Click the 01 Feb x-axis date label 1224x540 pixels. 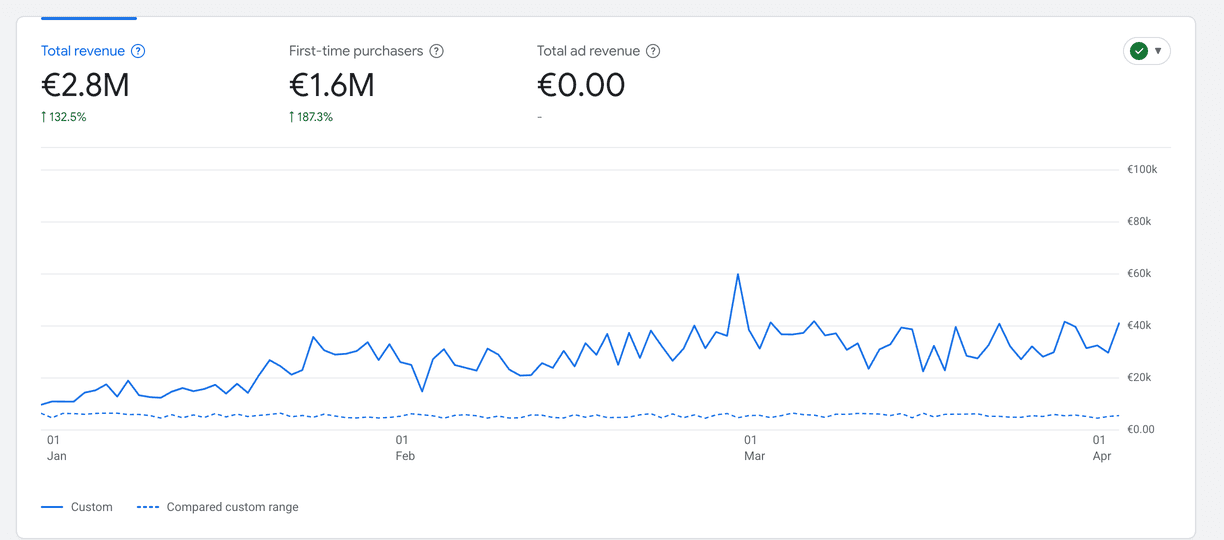coord(405,448)
